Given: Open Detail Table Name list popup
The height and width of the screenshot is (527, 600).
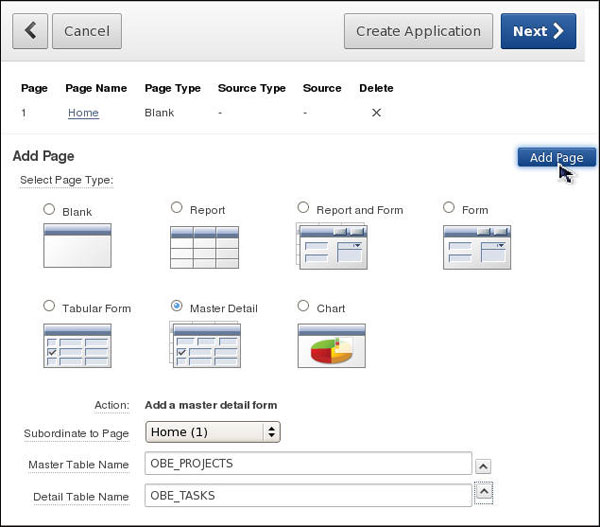Looking at the screenshot, I should (483, 493).
